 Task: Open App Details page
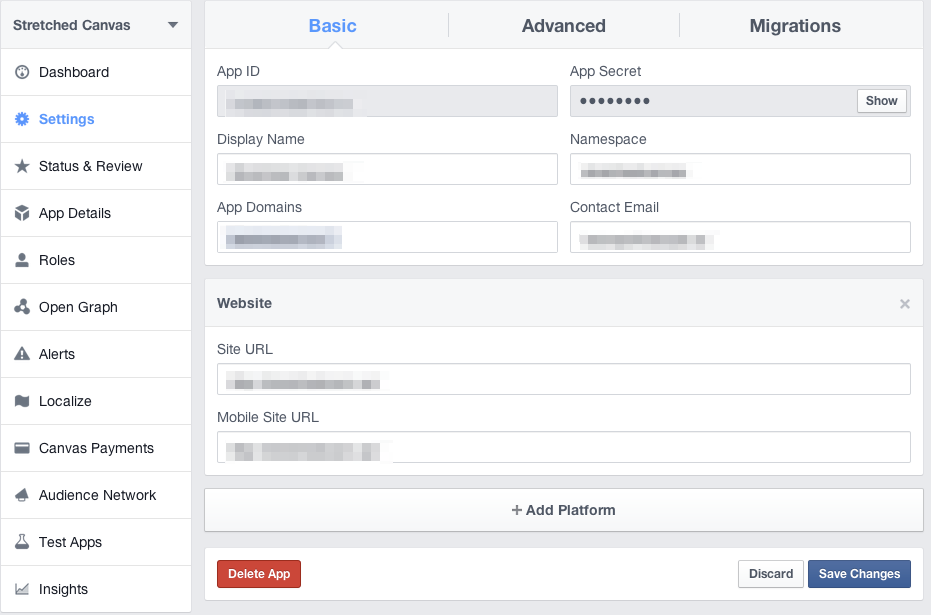(96, 213)
